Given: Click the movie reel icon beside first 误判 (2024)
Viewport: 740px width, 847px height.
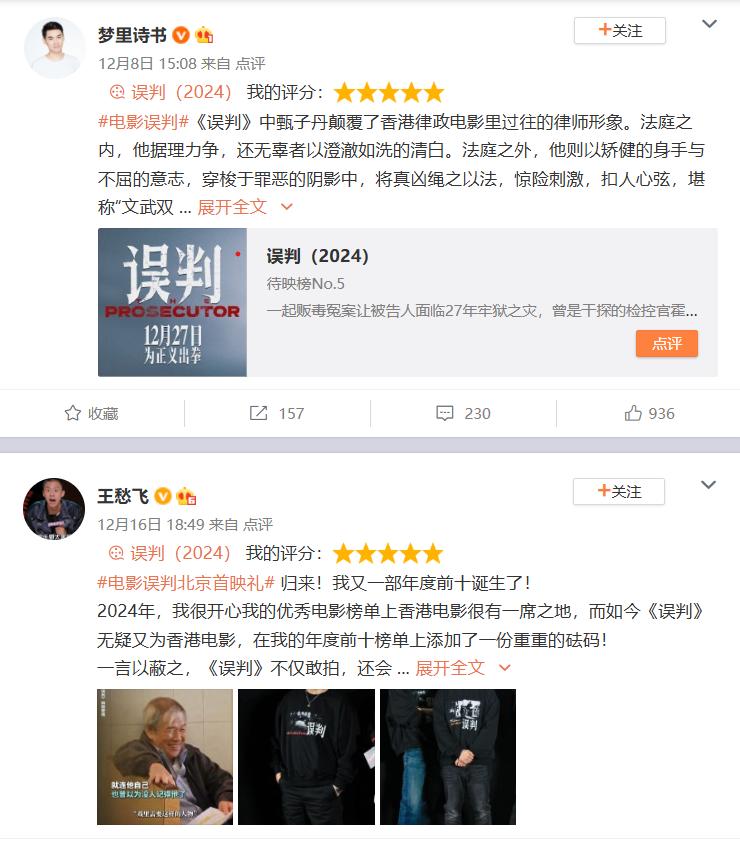Looking at the screenshot, I should [x=117, y=92].
